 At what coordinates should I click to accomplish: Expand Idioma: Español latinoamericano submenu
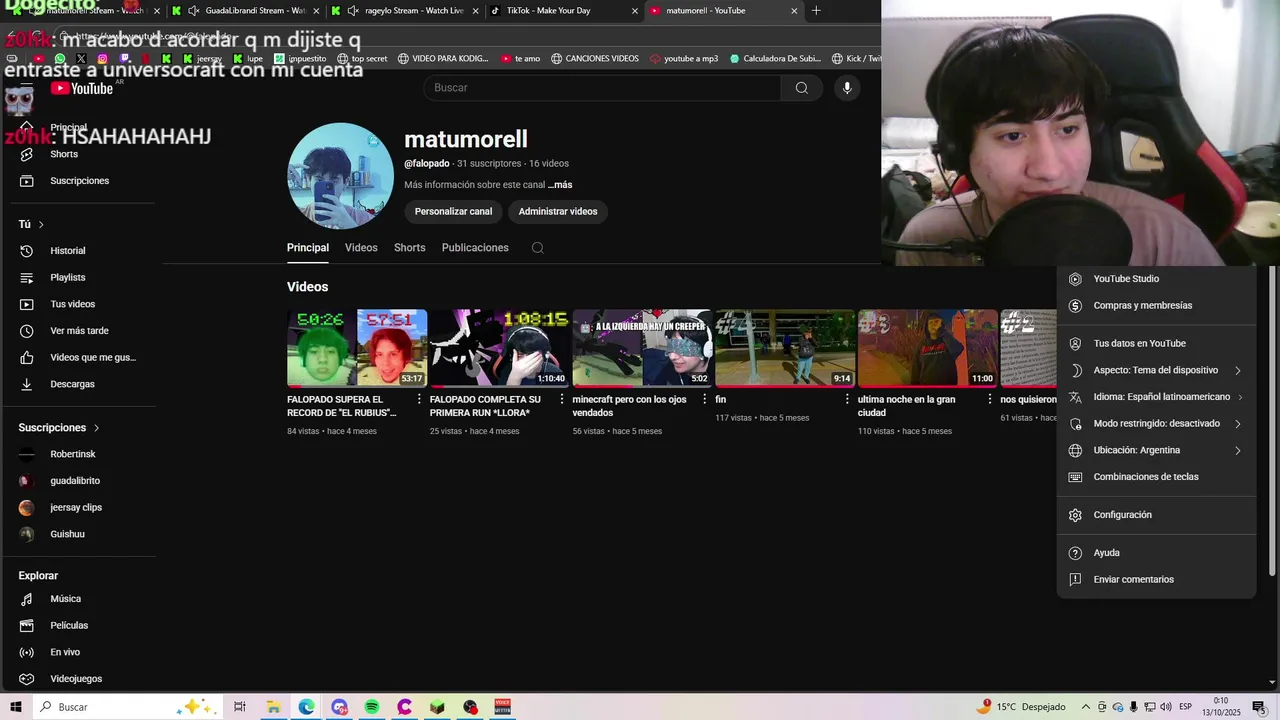(1156, 397)
